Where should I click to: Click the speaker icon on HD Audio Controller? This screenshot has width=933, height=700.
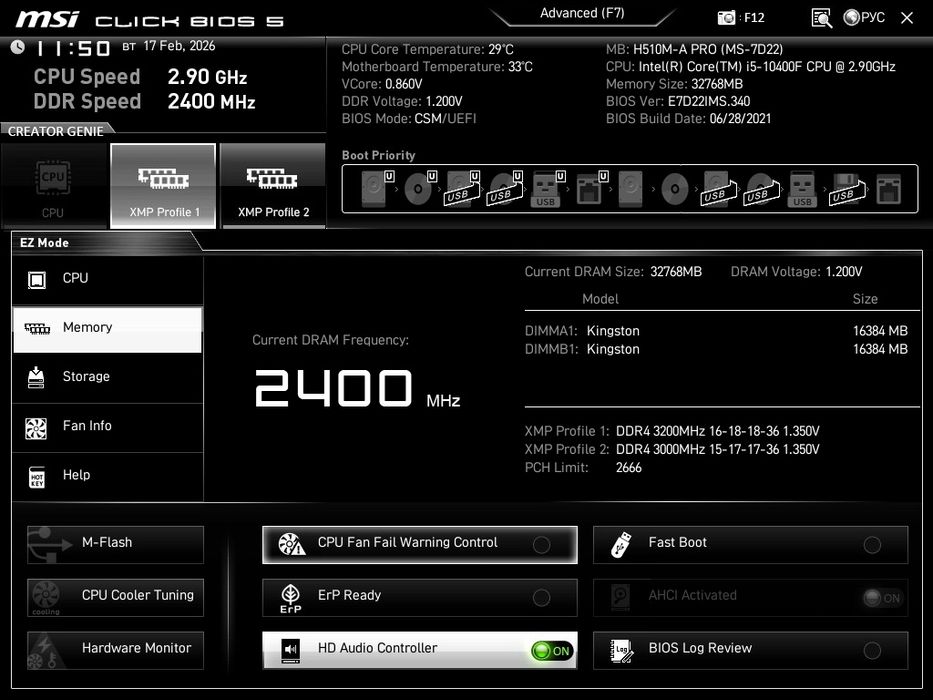point(290,650)
